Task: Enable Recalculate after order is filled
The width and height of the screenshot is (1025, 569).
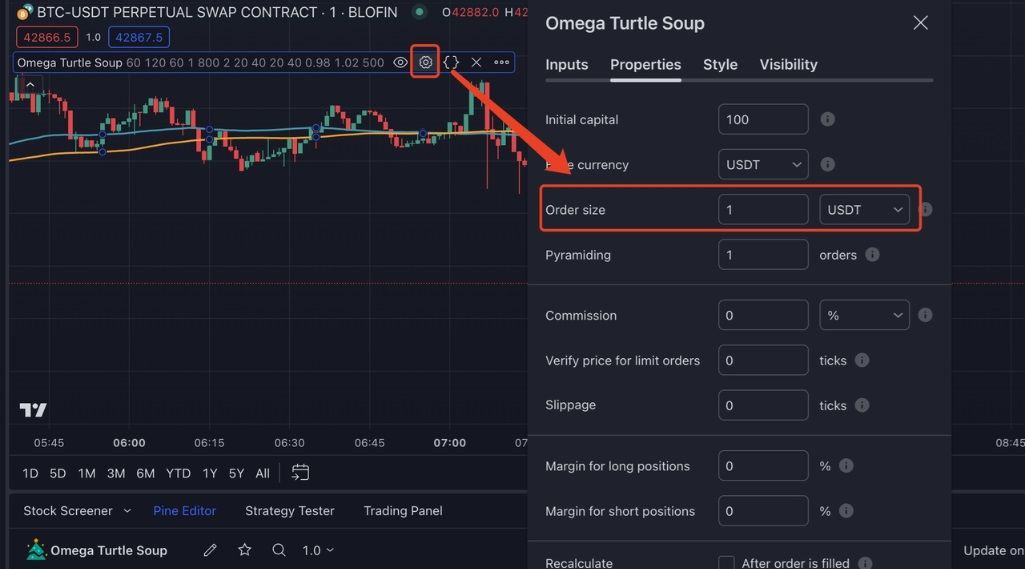Action: (x=727, y=563)
